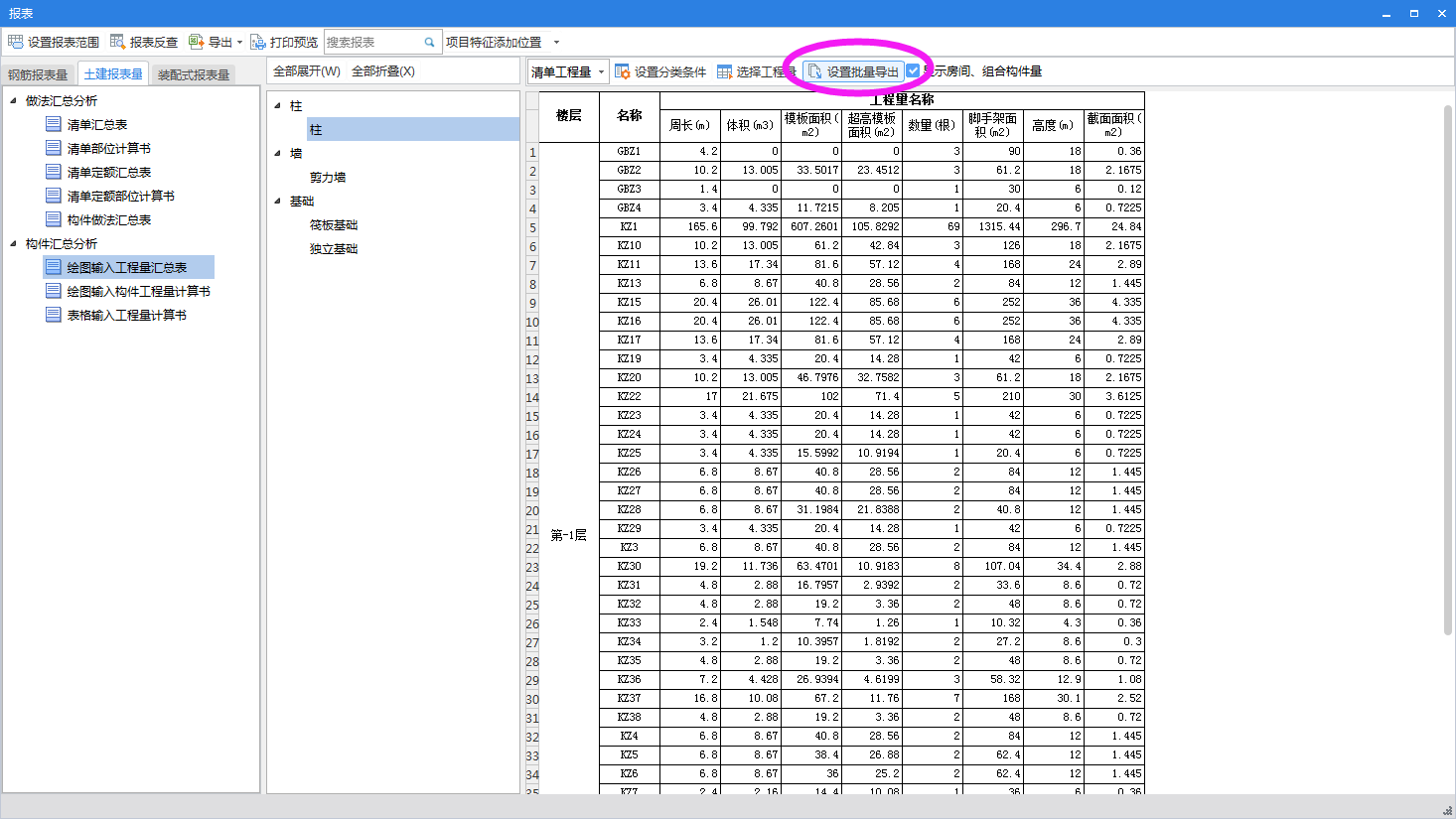Click the 设置报表范围 icon
This screenshot has width=1456, height=819.
(x=15, y=42)
